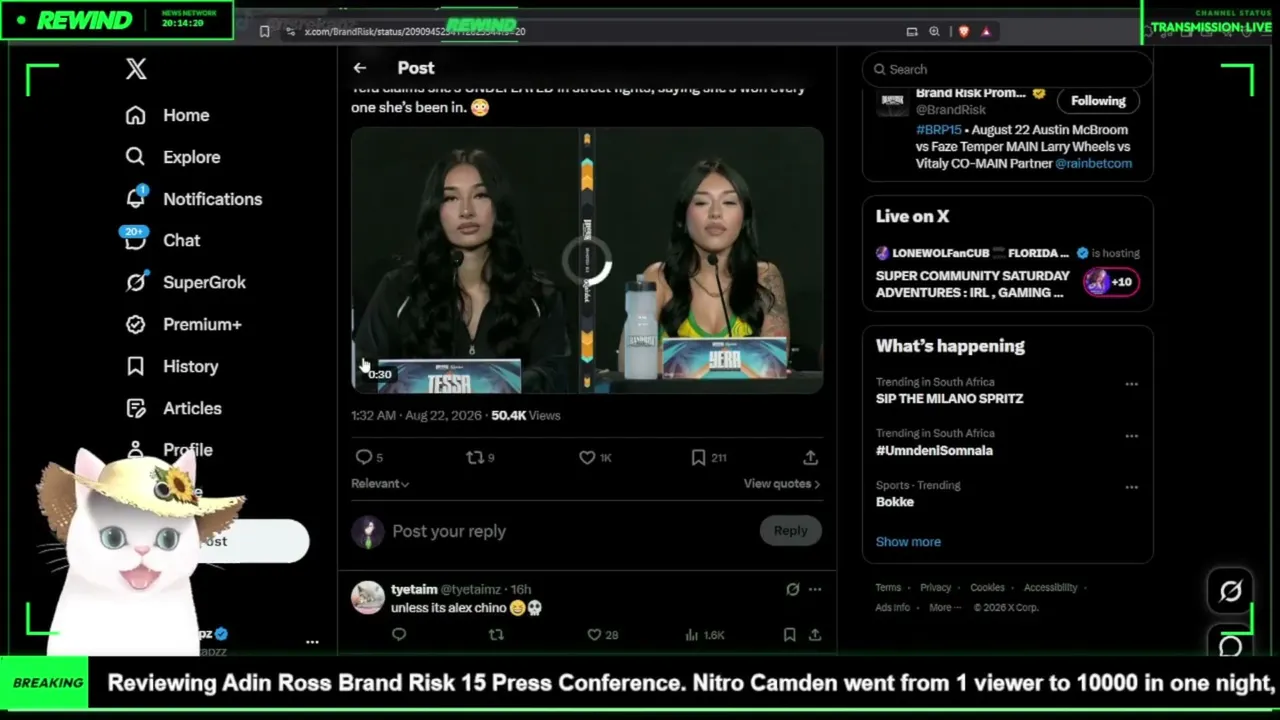The height and width of the screenshot is (720, 1280).
Task: Open the @rainbetcom mention link
Action: click(x=1093, y=163)
